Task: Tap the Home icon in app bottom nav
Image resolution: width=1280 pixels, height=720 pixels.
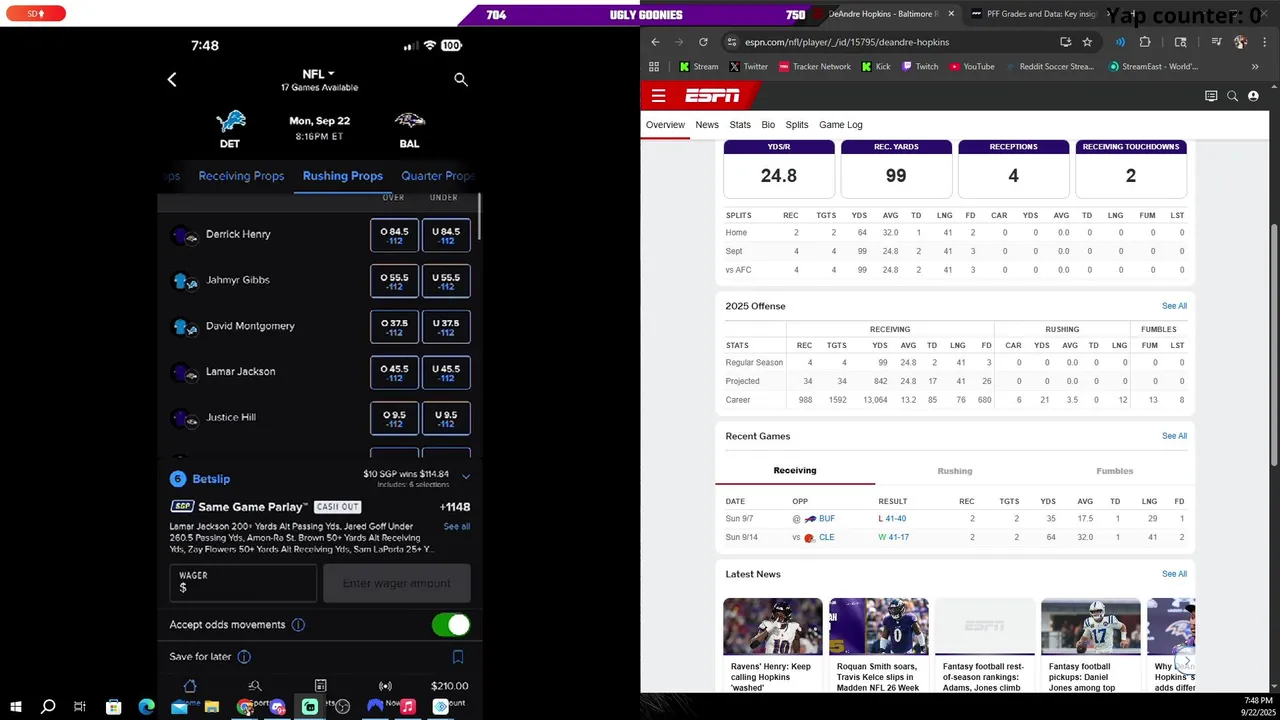Action: point(190,686)
